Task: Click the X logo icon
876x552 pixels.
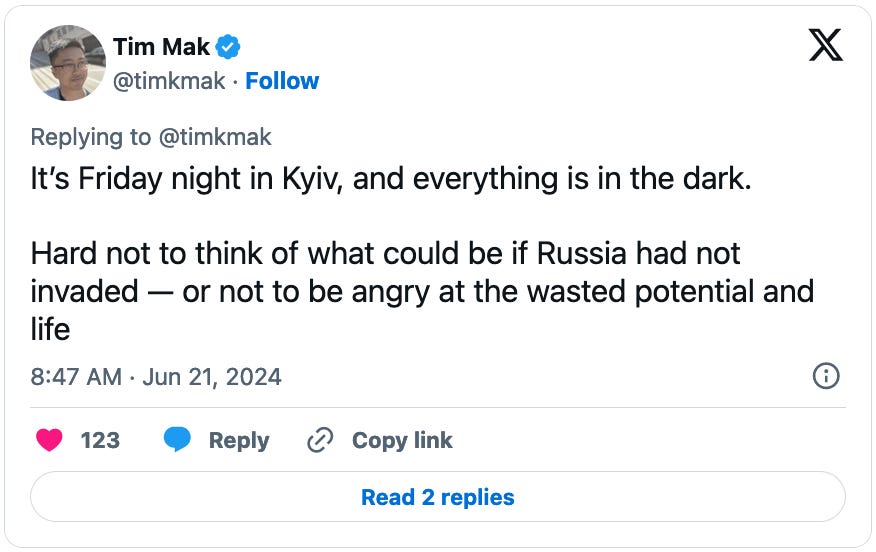Action: 825,46
